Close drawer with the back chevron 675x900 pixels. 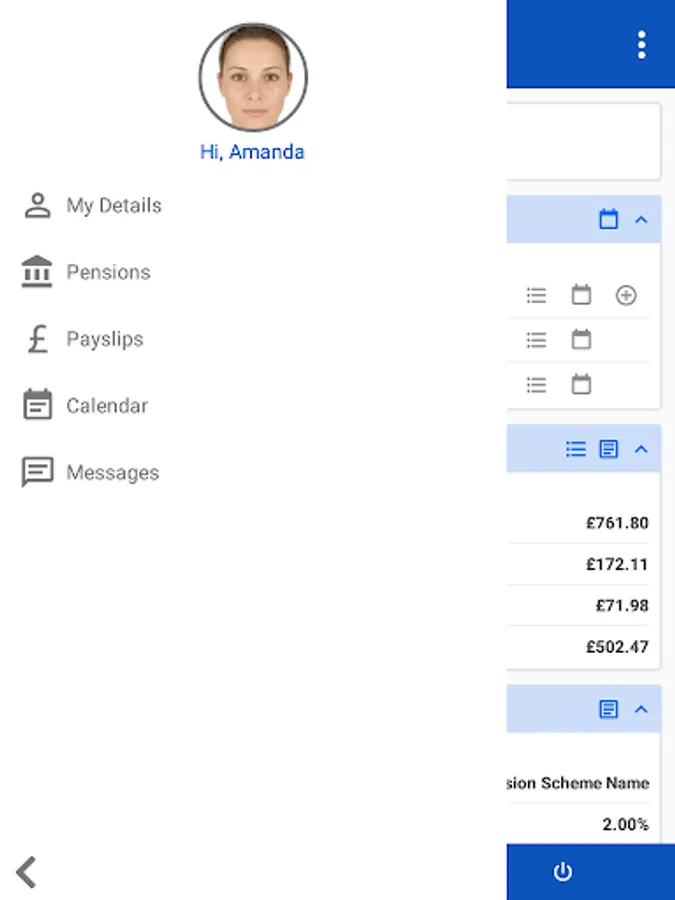pyautogui.click(x=27, y=872)
